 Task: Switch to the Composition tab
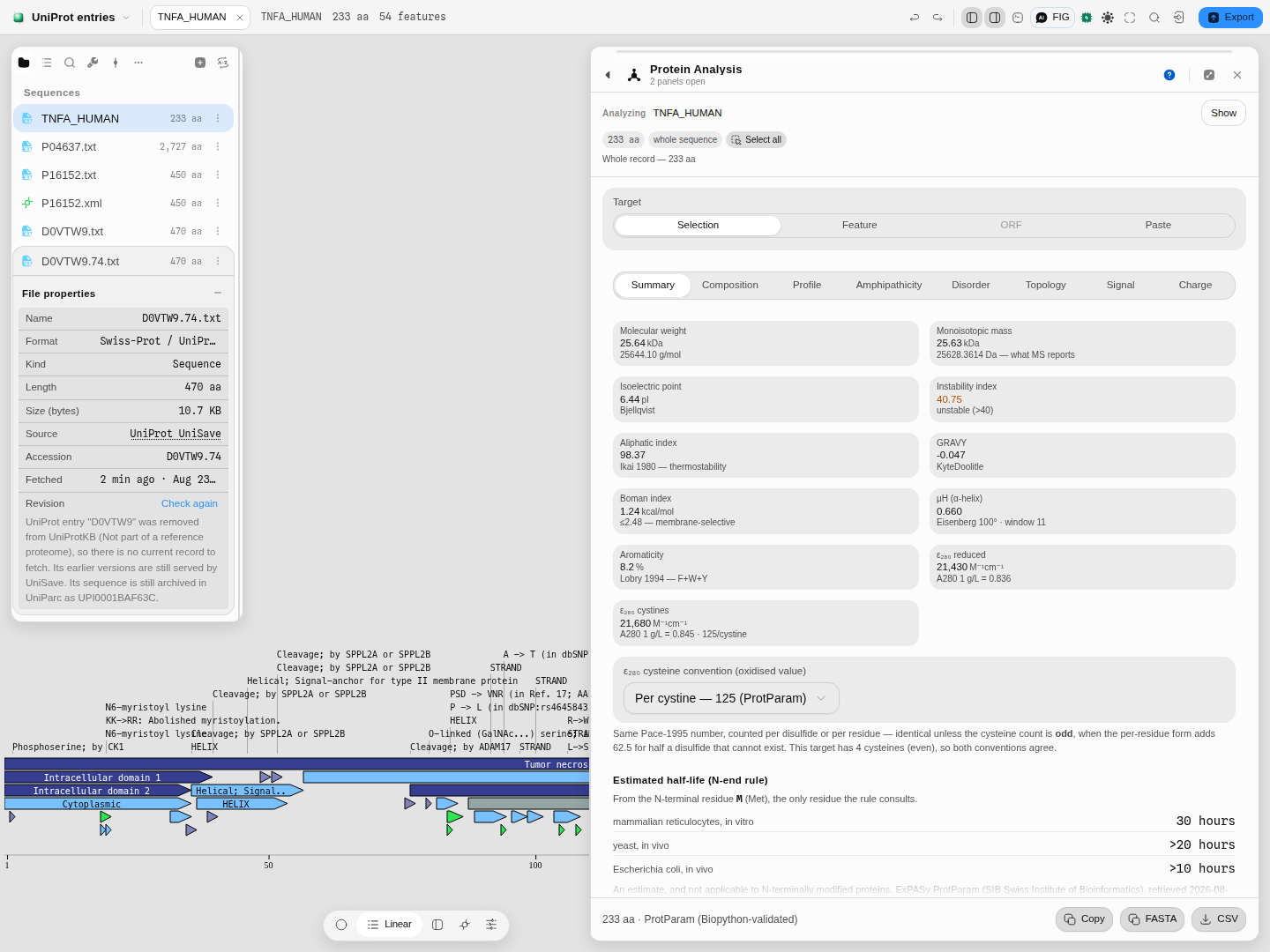730,286
